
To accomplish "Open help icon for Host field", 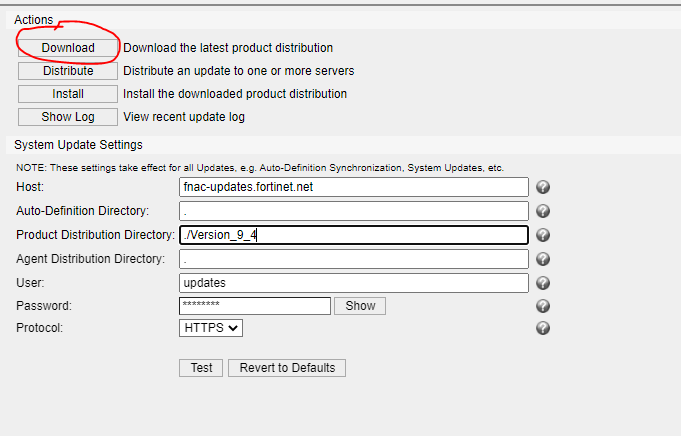I will 543,187.
